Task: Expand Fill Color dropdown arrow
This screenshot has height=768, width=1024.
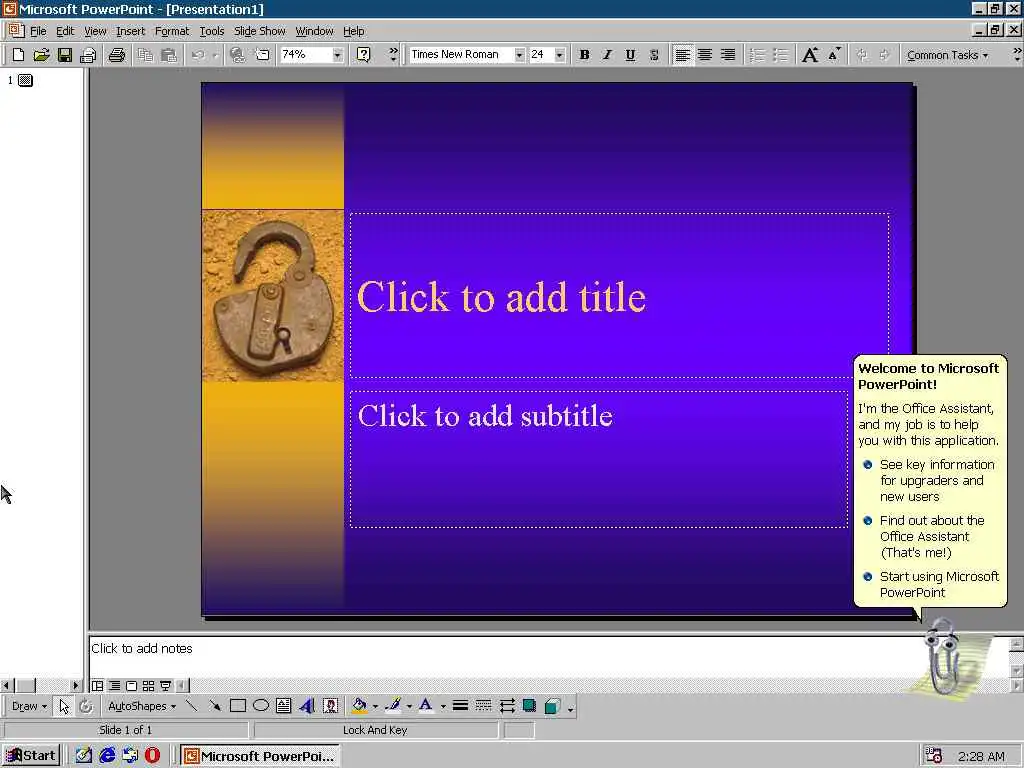Action: pos(376,706)
